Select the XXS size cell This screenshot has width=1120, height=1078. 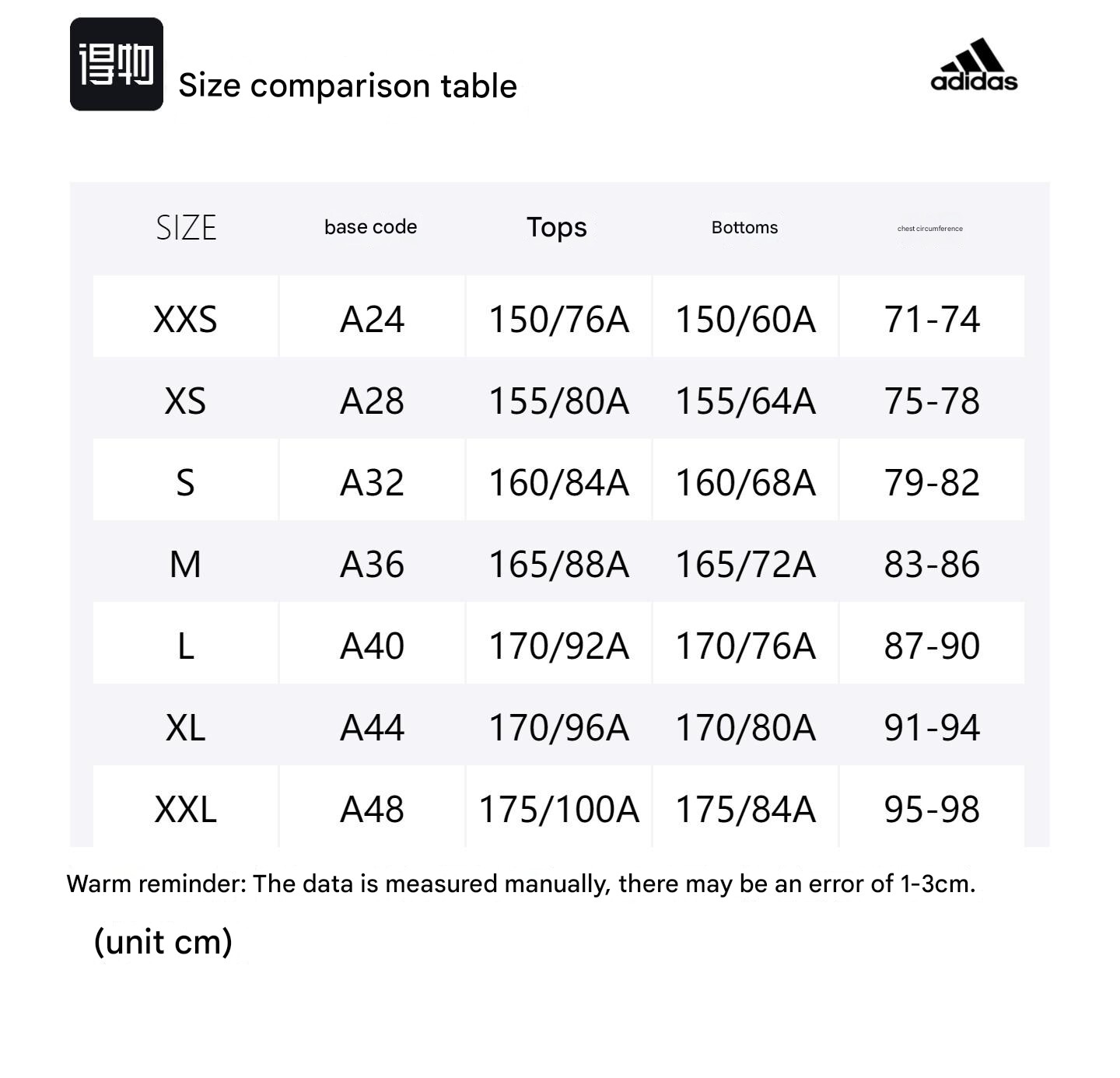coord(186,319)
